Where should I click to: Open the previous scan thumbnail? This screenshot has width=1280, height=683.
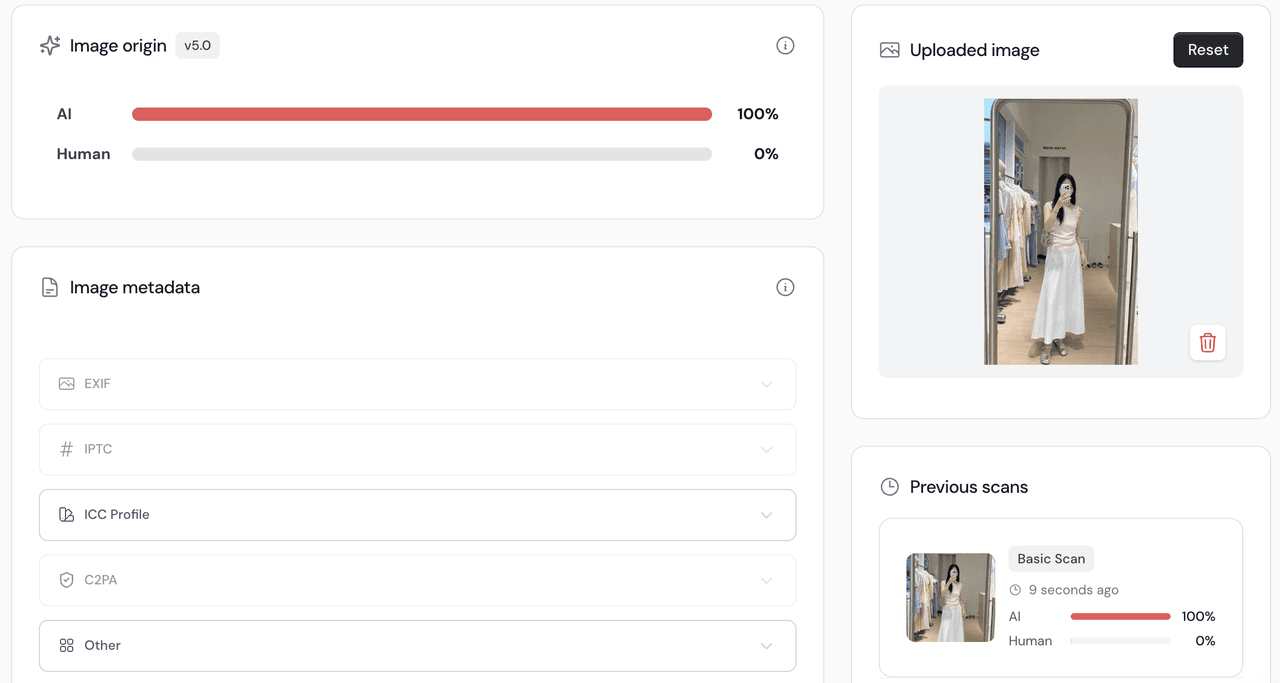(950, 598)
